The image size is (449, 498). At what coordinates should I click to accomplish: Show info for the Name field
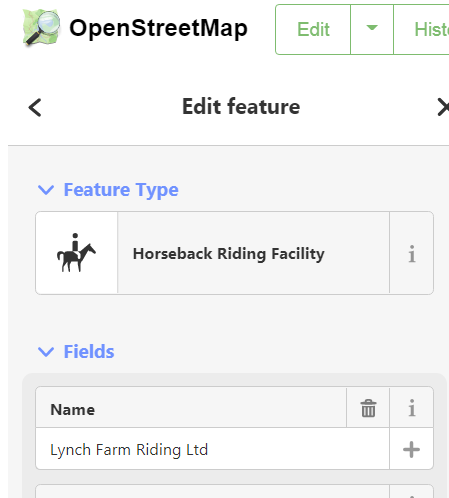pyautogui.click(x=412, y=408)
